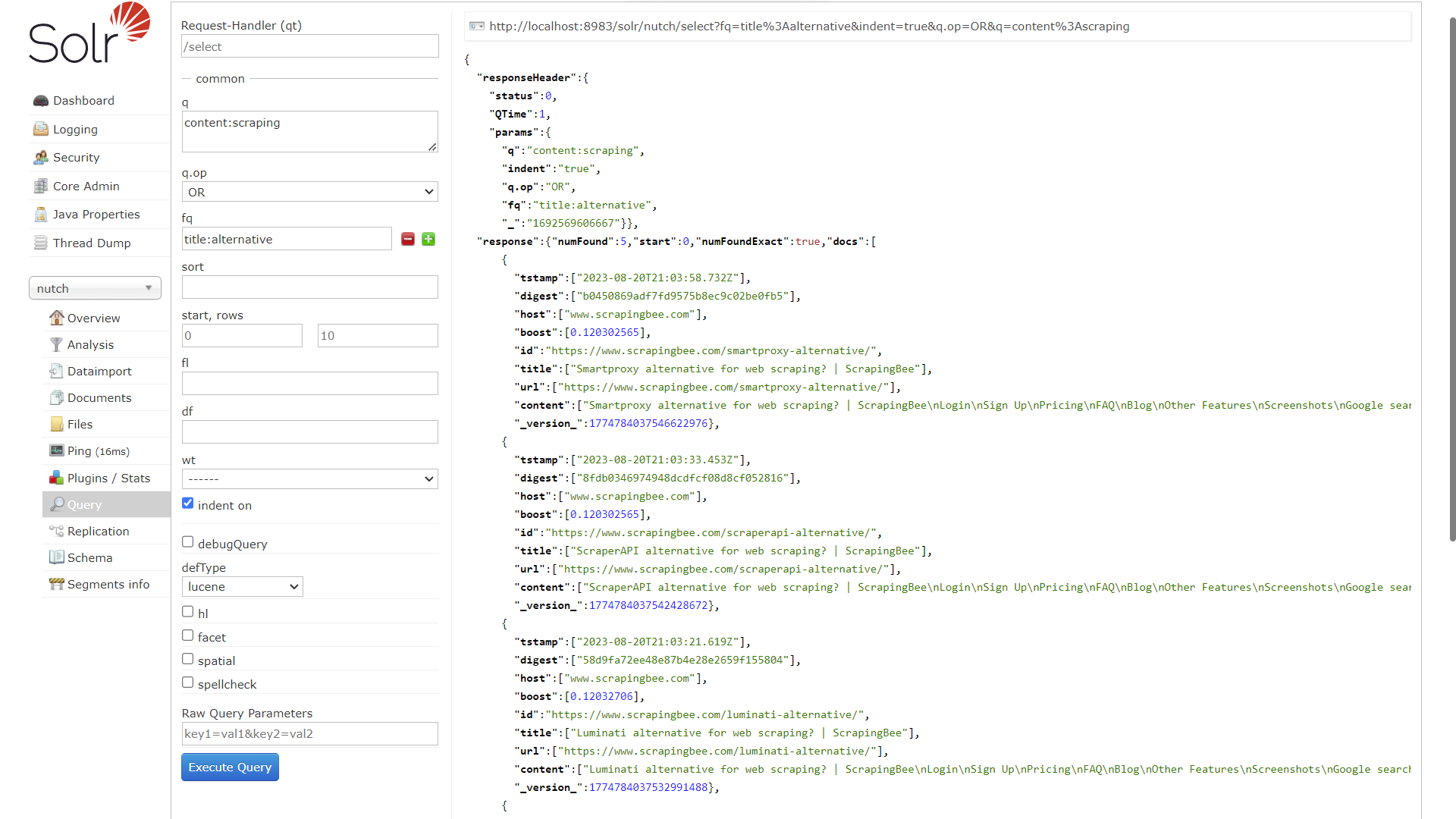This screenshot has width=1456, height=819.
Task: Expand the q.op OR dropdown
Action: [309, 191]
